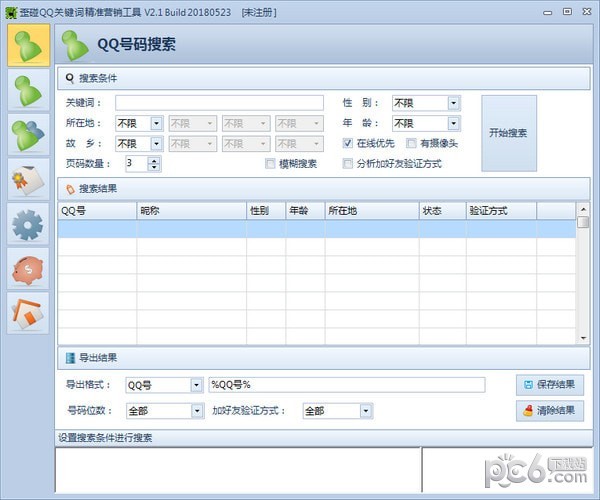Viewport: 600px width, 500px height.
Task: Click the 性别 column header
Action: click(x=266, y=210)
